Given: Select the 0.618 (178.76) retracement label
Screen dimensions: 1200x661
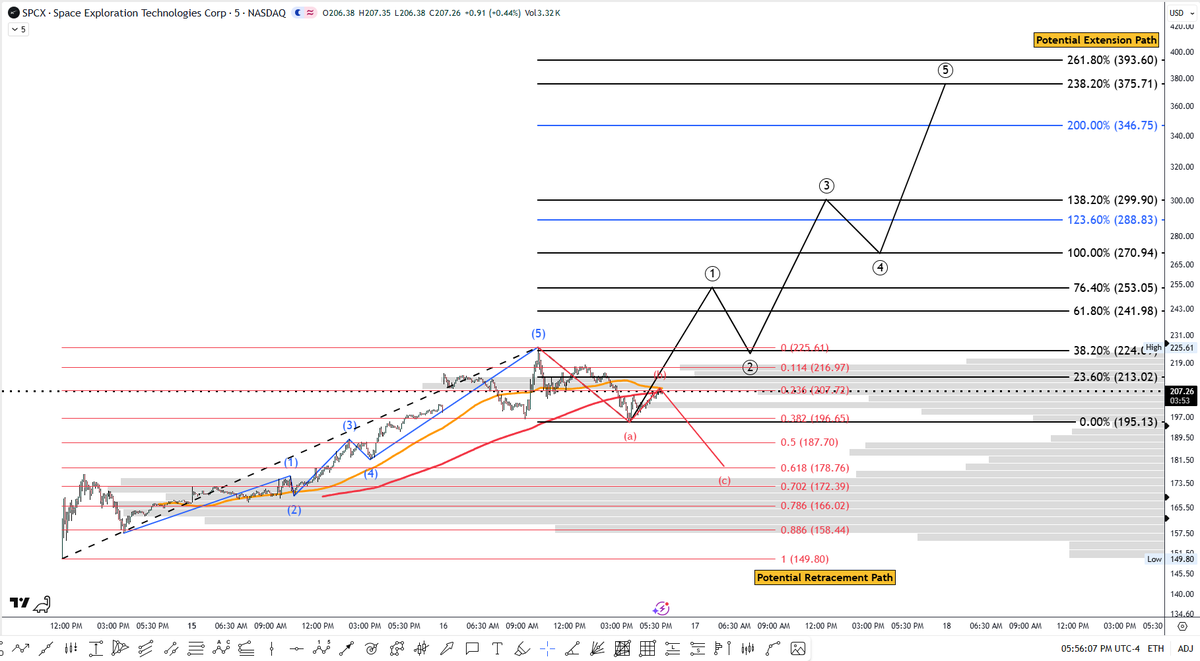Looking at the screenshot, I should tap(815, 467).
